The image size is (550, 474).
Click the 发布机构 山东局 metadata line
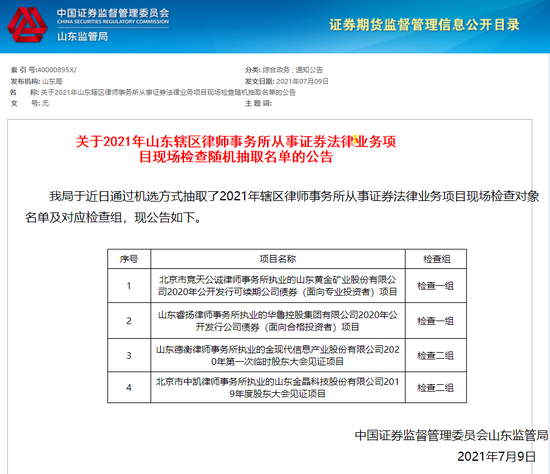coord(36,81)
